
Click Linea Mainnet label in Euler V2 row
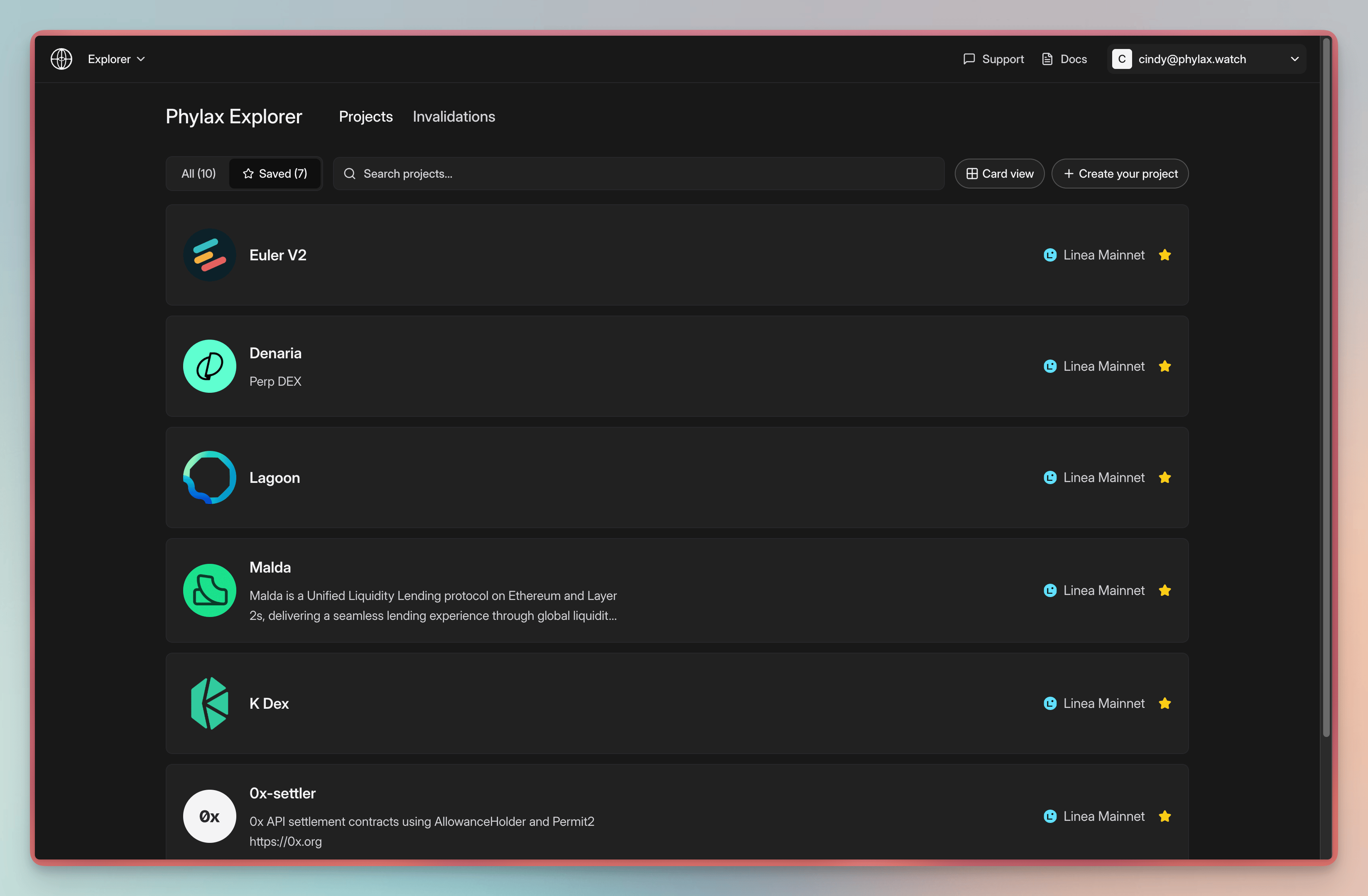point(1103,255)
